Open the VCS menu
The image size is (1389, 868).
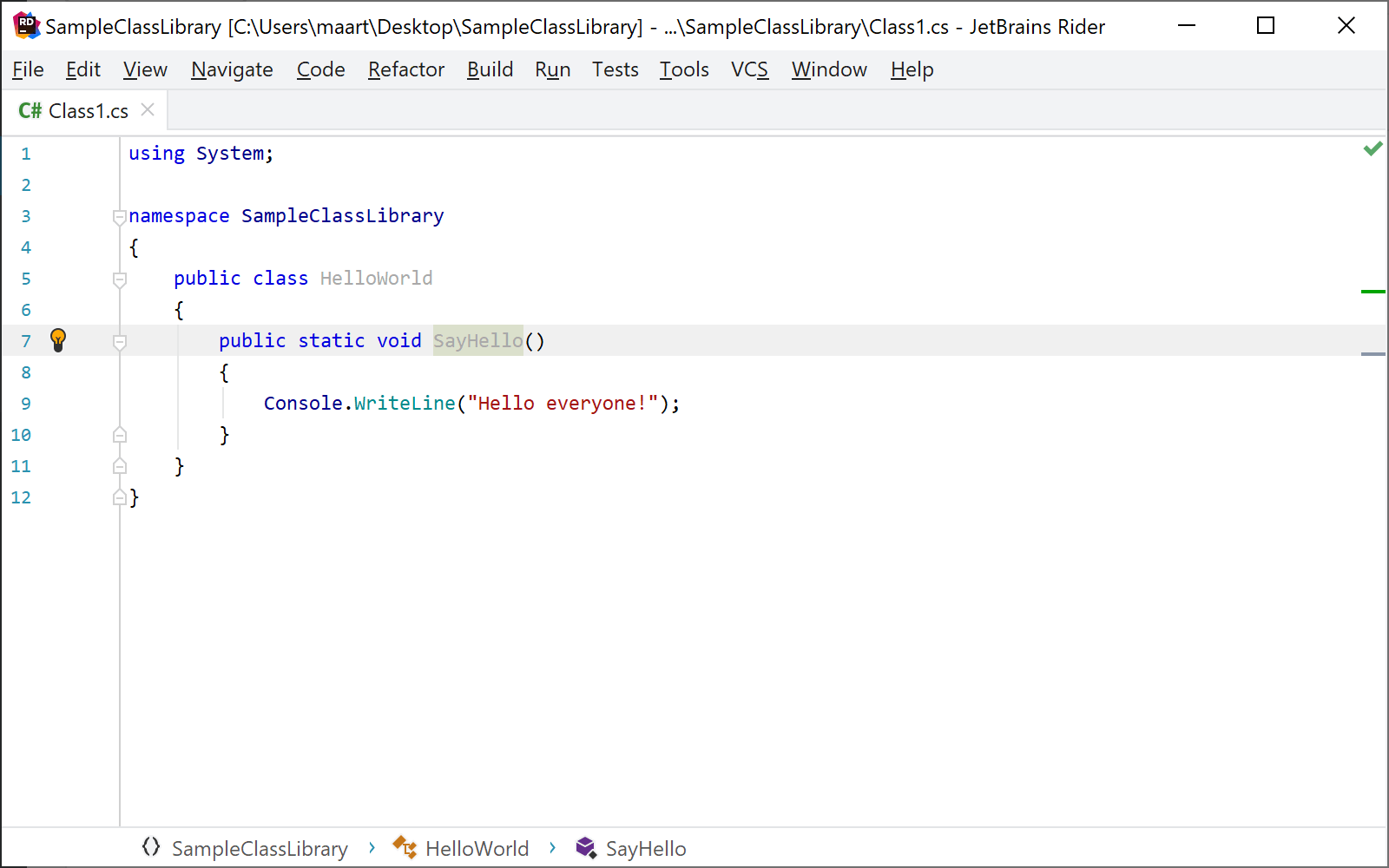[x=748, y=69]
